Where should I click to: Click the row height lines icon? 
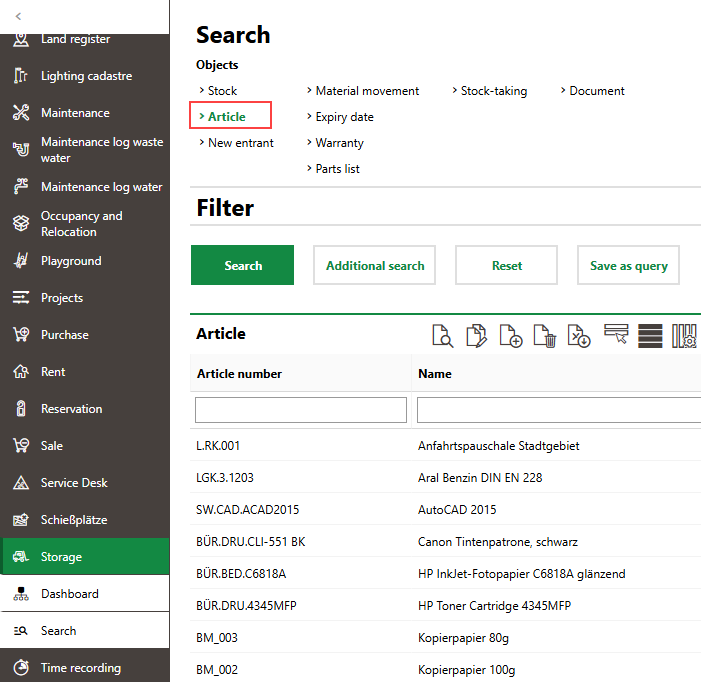[x=650, y=335]
